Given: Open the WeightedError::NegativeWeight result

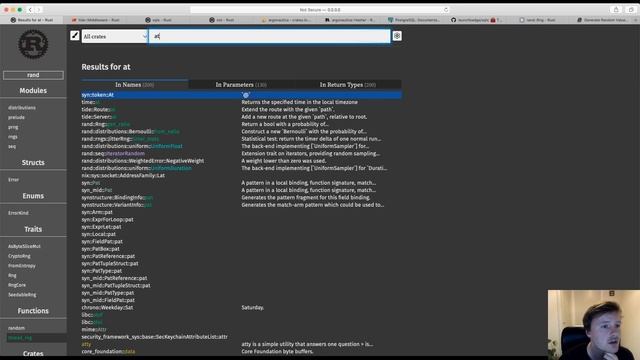Looking at the screenshot, I should pos(241,161).
